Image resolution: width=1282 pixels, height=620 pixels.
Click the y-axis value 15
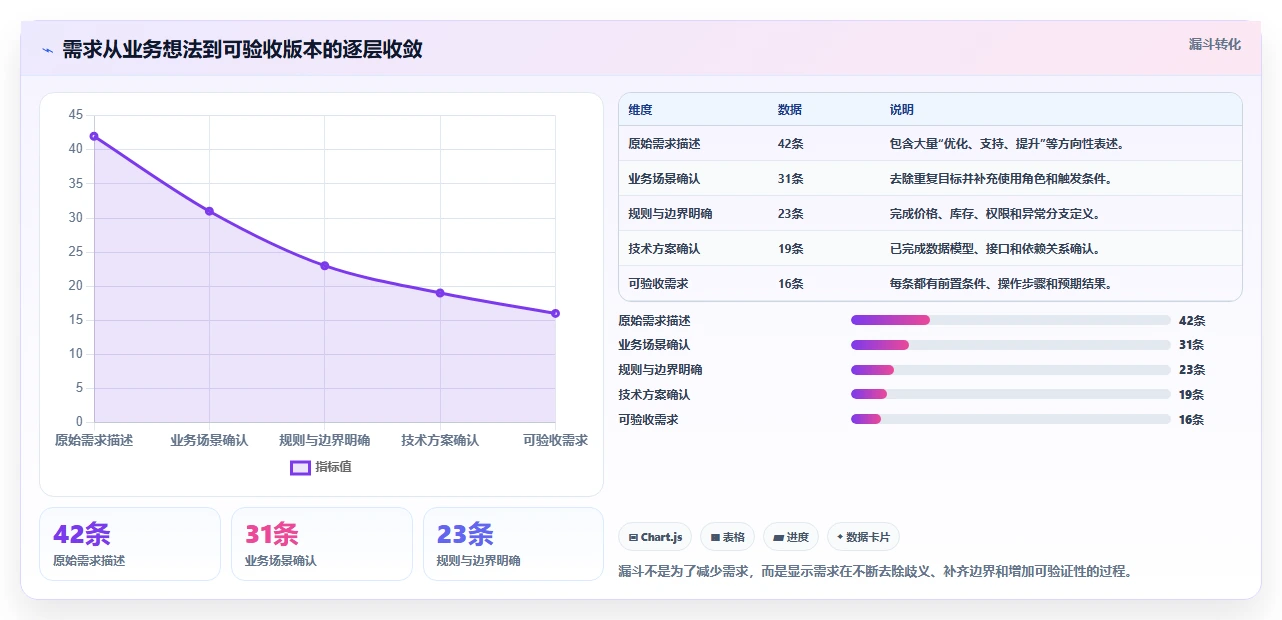point(76,320)
